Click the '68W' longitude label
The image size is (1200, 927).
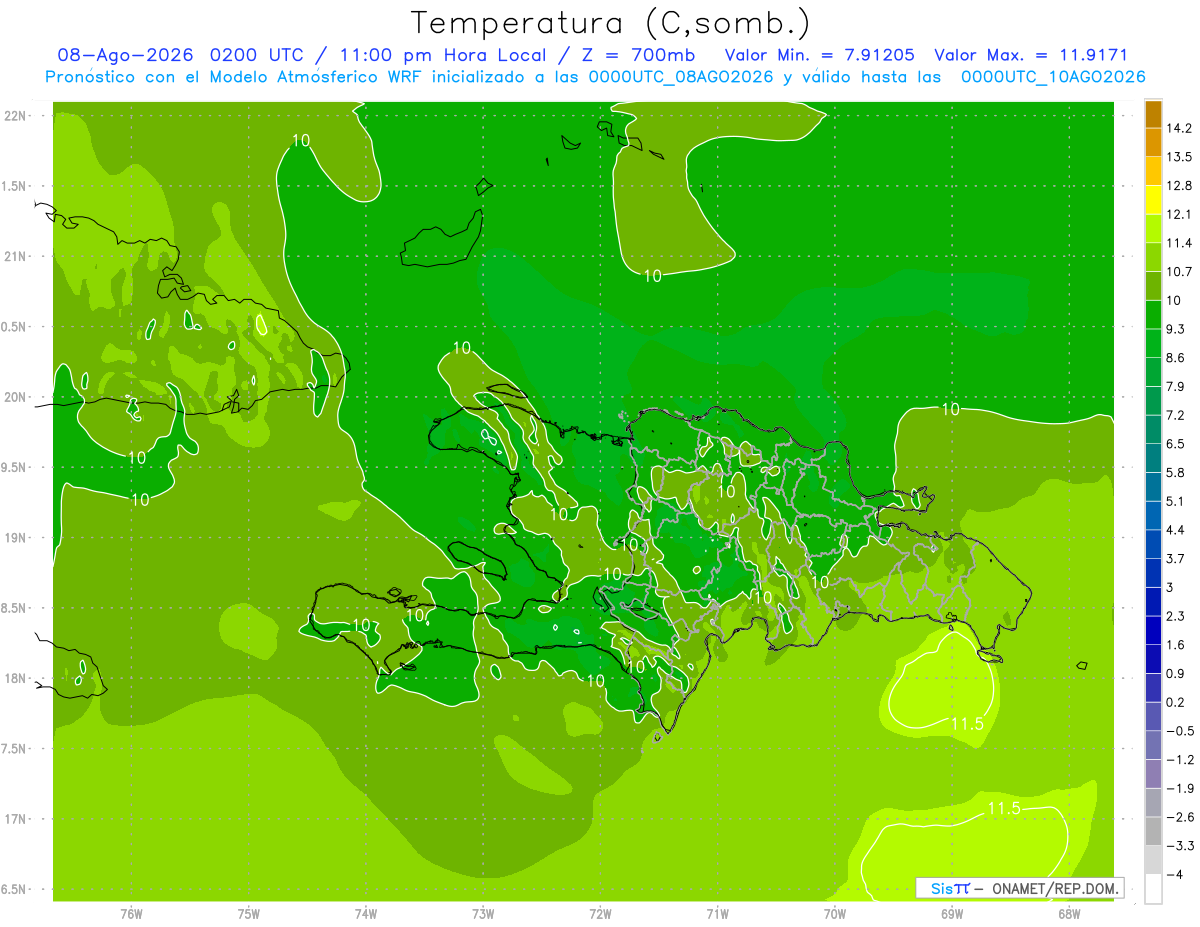tap(1068, 914)
